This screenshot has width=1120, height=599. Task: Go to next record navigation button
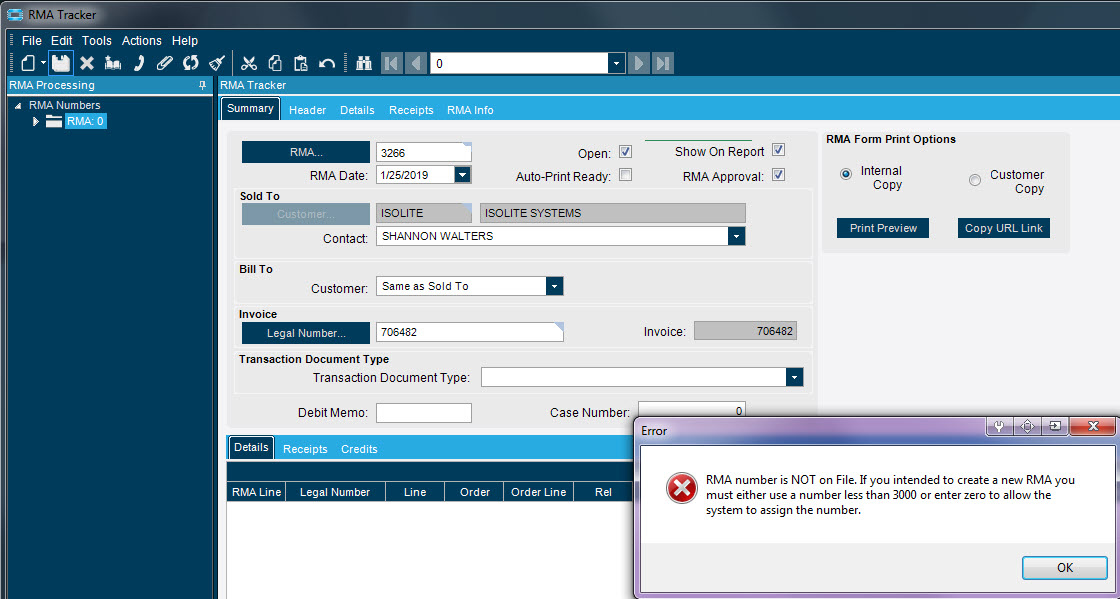(639, 63)
